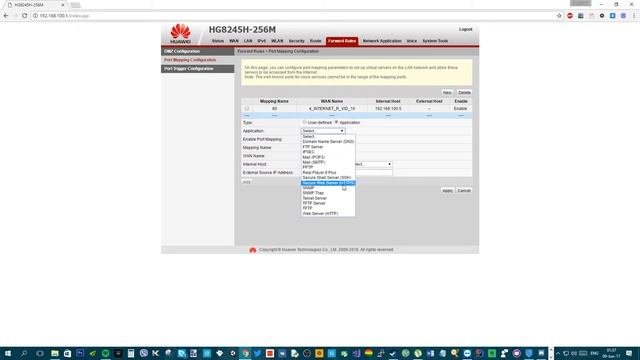Open the Internal Host select dropdown

tap(373, 164)
